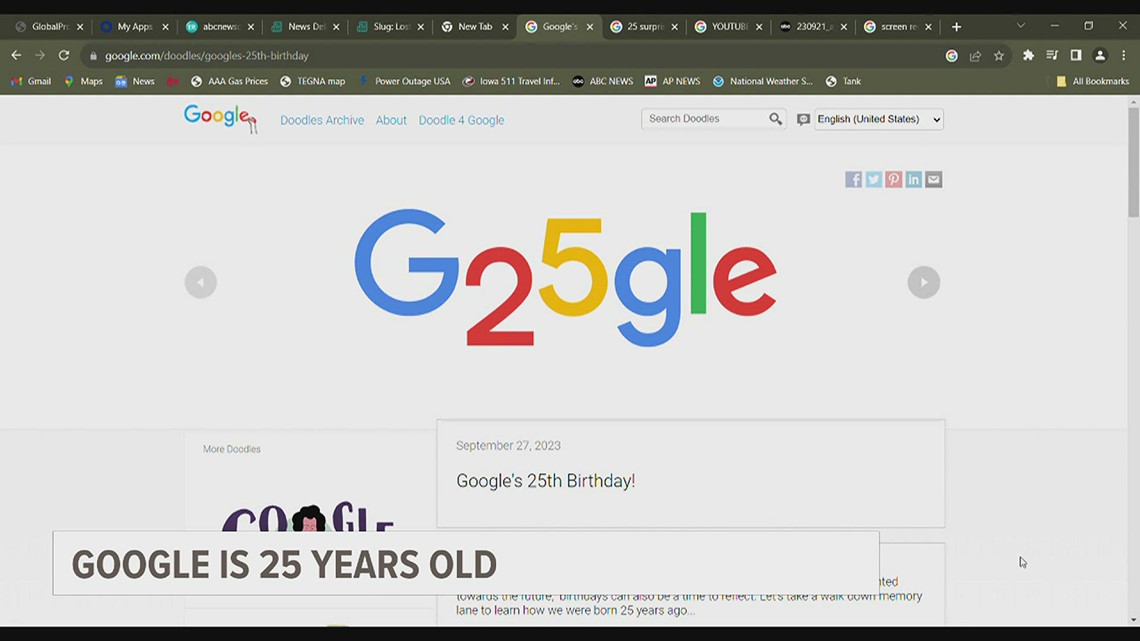Open the ABC NEWS bookmark
1140x641 pixels.
point(602,81)
